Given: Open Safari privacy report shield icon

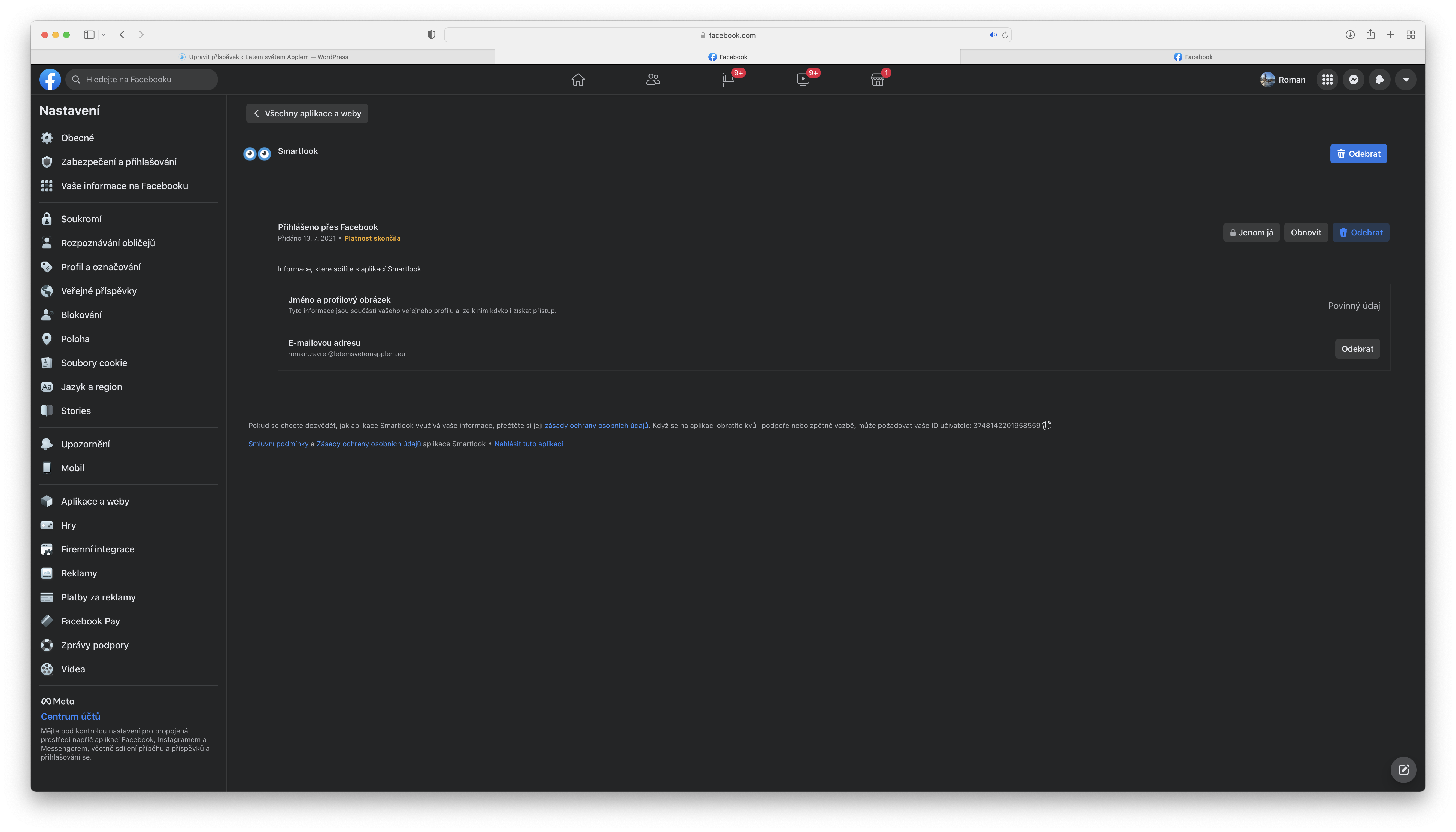Looking at the screenshot, I should [431, 35].
